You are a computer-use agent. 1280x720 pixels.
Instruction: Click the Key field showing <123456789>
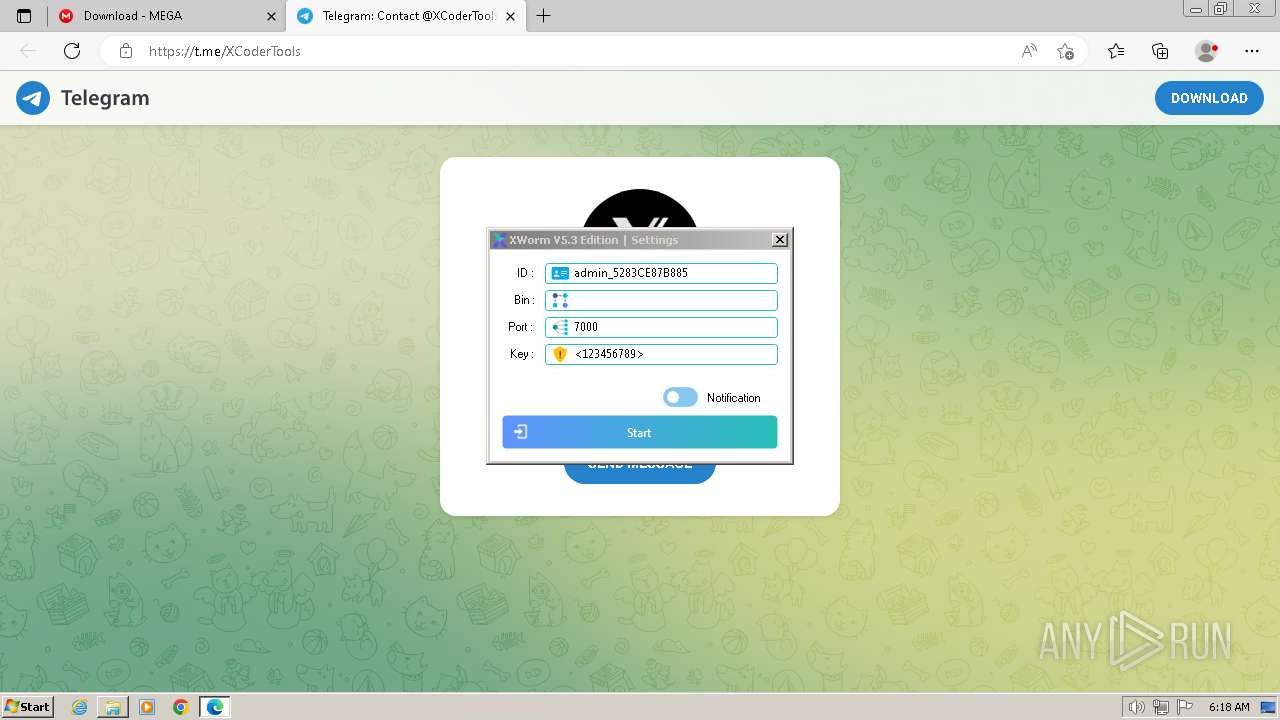pos(661,354)
